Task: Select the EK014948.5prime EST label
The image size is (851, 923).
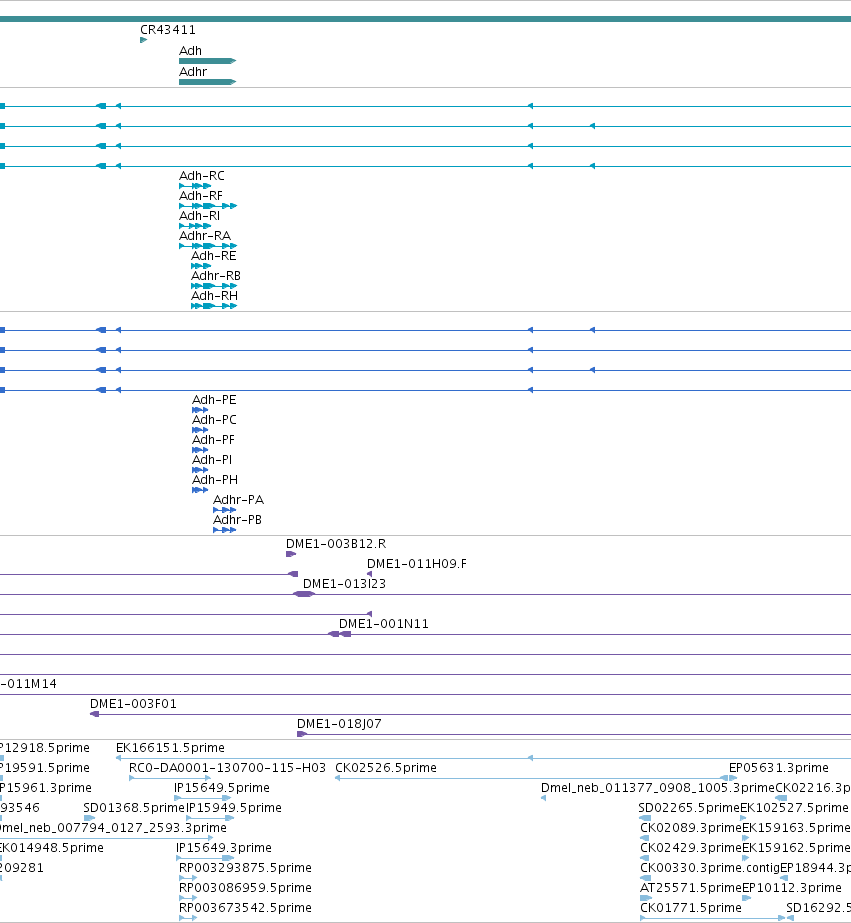Action: tap(52, 848)
